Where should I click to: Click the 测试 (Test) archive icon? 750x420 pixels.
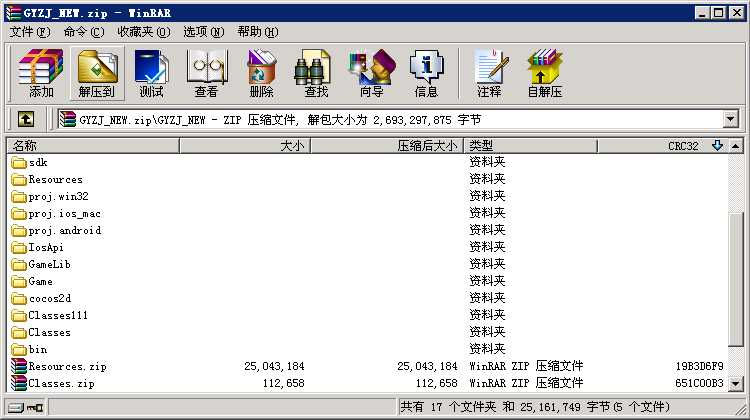pos(152,73)
